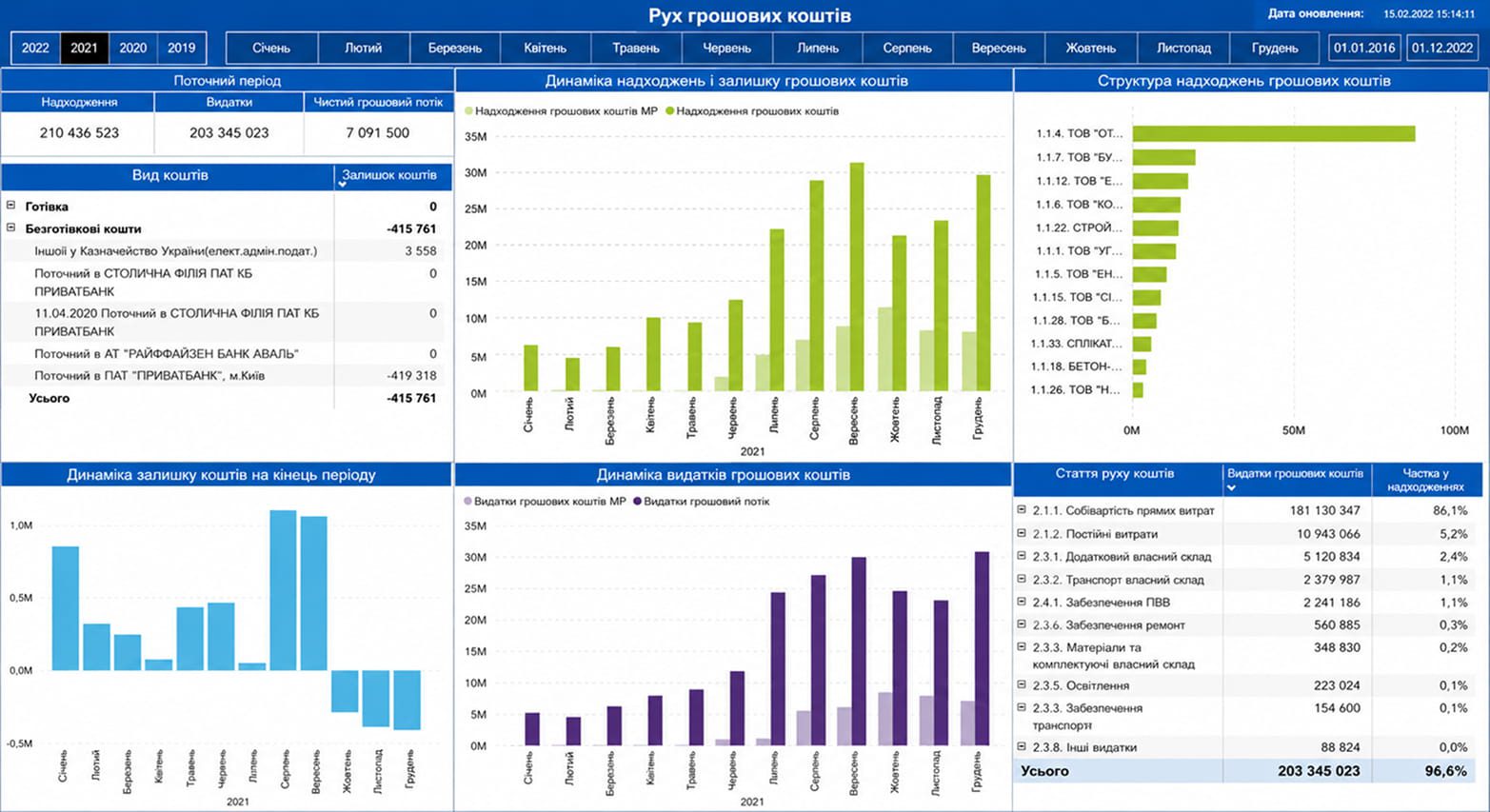Filter by month Червень
This screenshot has height=812, width=1490.
click(726, 48)
